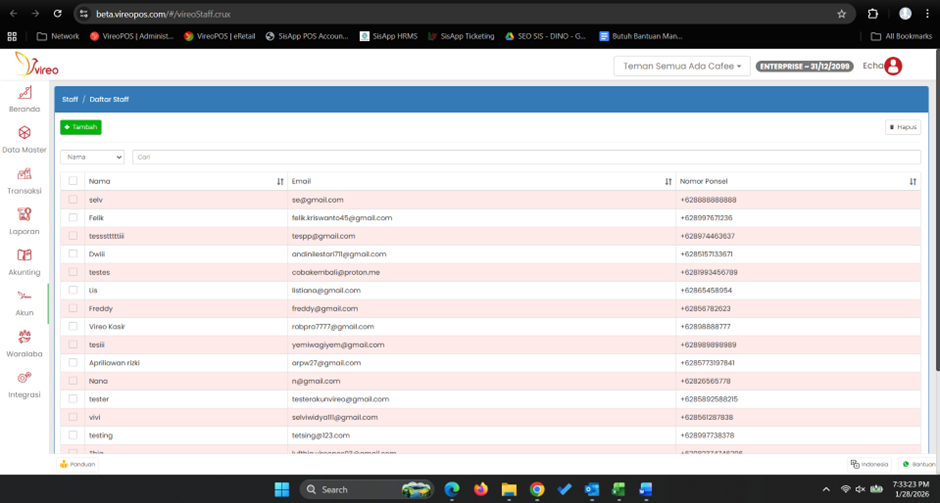Image resolution: width=940 pixels, height=503 pixels.
Task: Select the checkbox for Vireo Kasir row
Action: coord(73,326)
